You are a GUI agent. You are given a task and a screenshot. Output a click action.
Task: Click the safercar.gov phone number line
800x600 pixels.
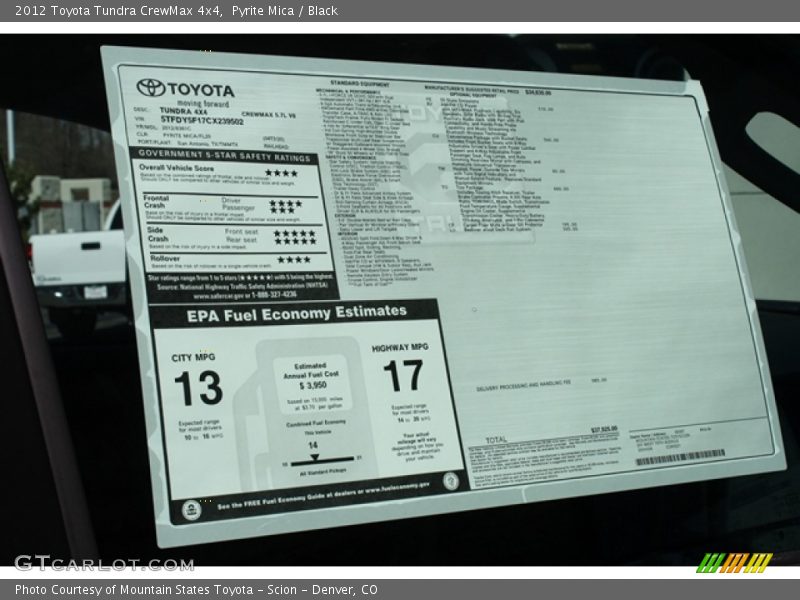click(x=245, y=295)
